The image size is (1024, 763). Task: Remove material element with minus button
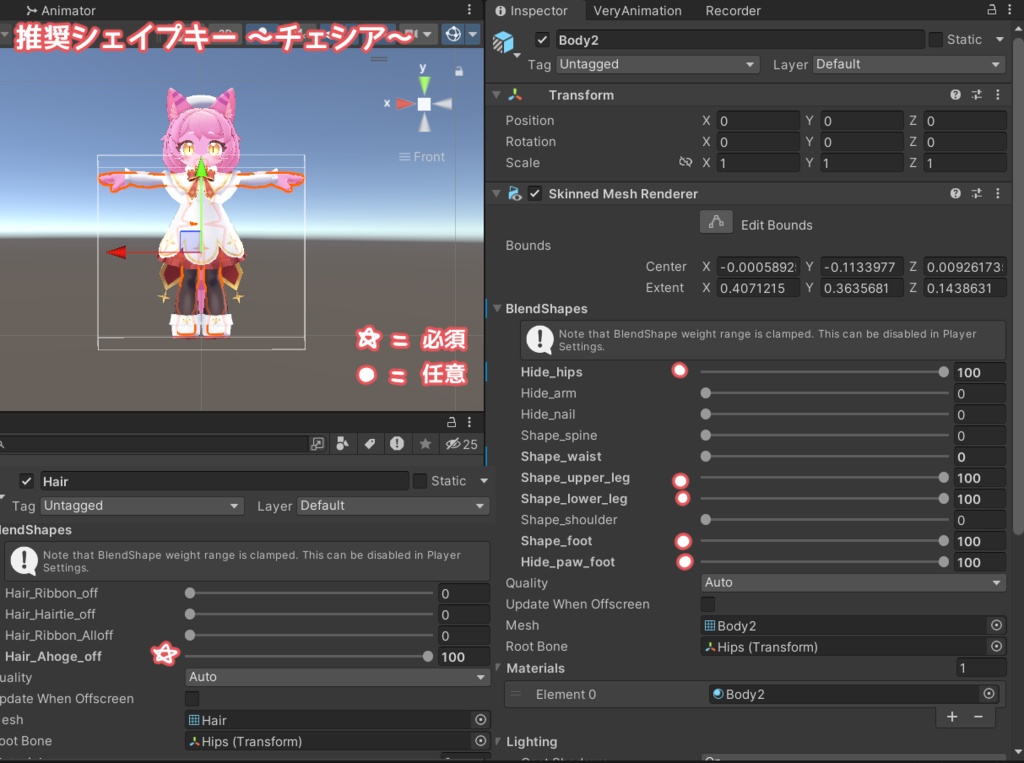(978, 717)
